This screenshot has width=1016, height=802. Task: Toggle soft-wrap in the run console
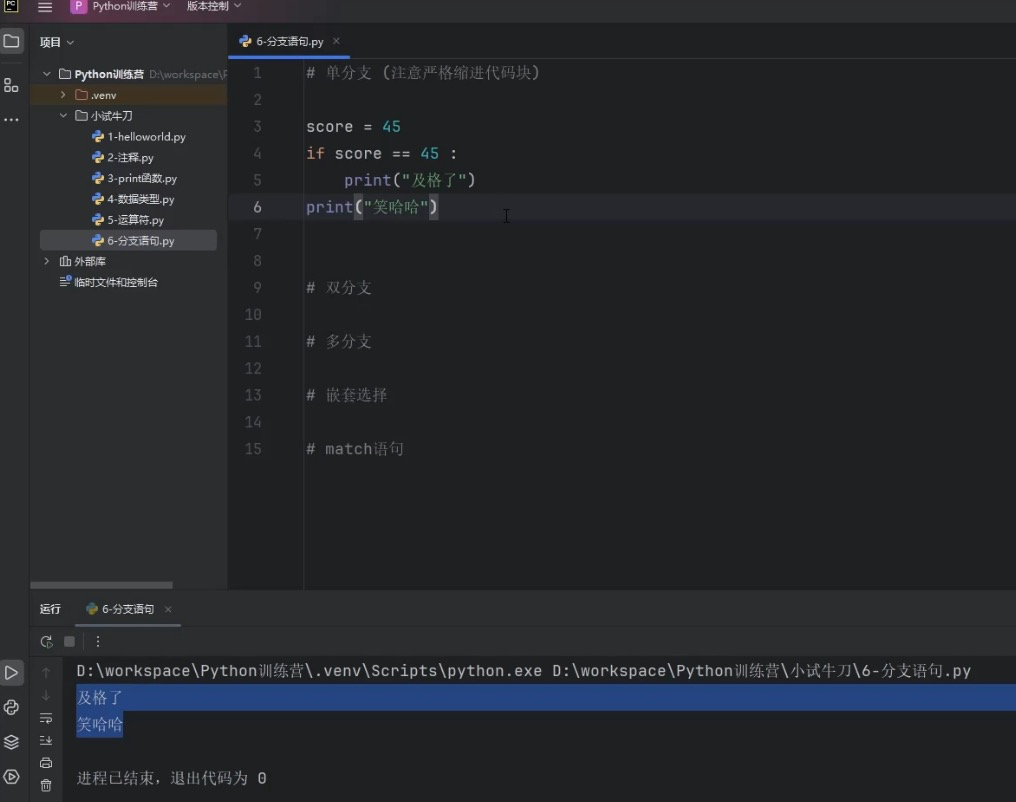point(46,718)
